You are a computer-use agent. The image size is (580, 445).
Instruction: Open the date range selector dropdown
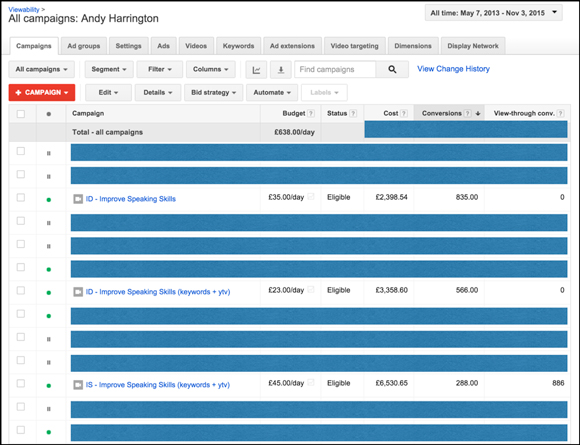[x=493, y=13]
